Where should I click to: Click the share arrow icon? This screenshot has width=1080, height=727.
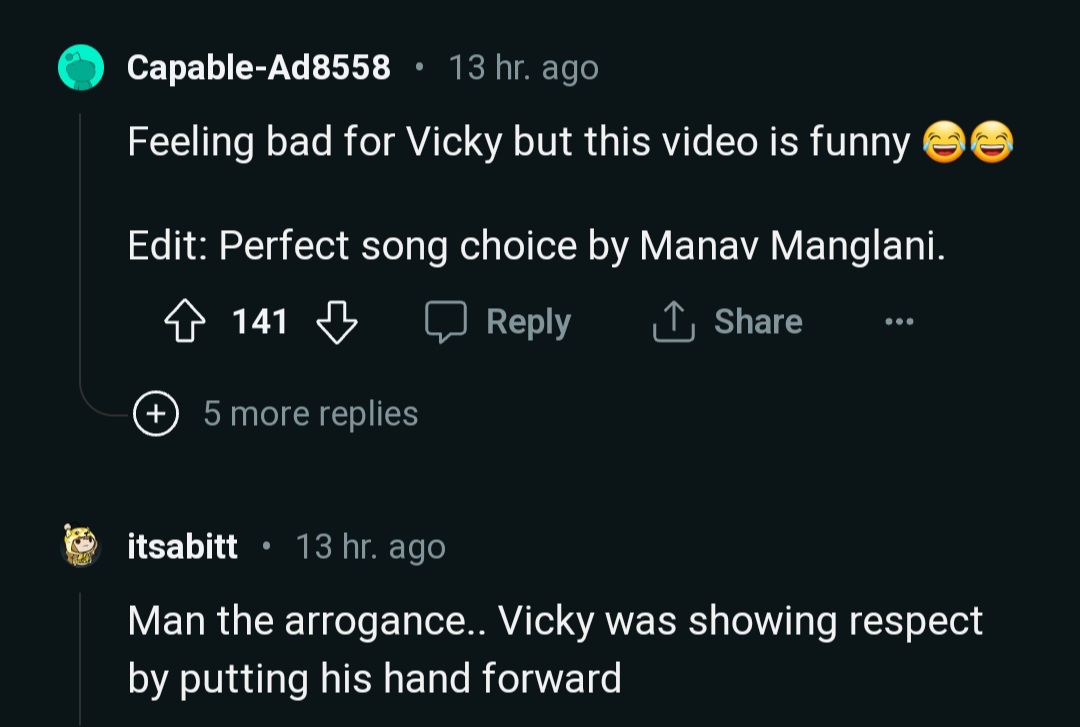(x=675, y=322)
